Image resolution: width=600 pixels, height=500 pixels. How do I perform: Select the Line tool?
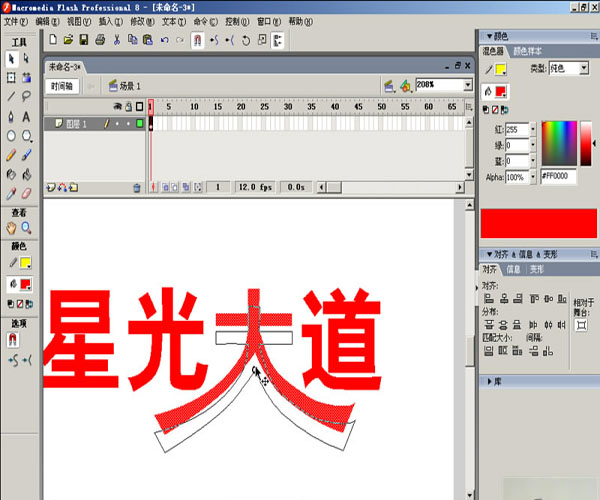click(x=11, y=96)
